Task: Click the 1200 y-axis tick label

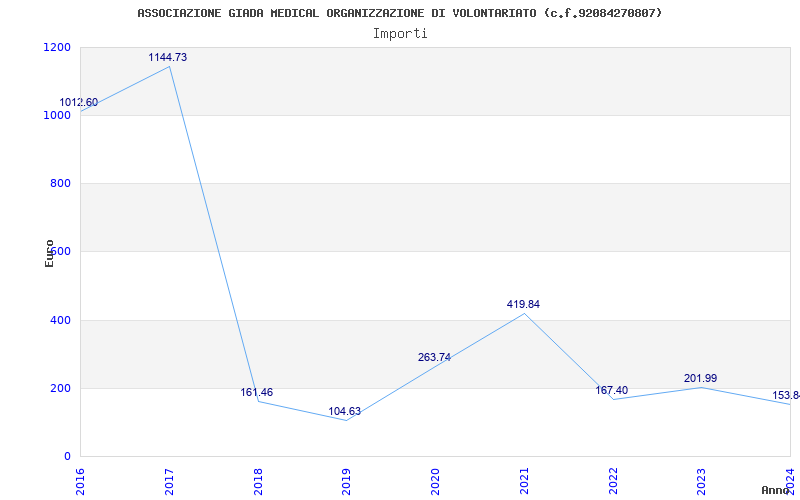Action: [x=58, y=47]
